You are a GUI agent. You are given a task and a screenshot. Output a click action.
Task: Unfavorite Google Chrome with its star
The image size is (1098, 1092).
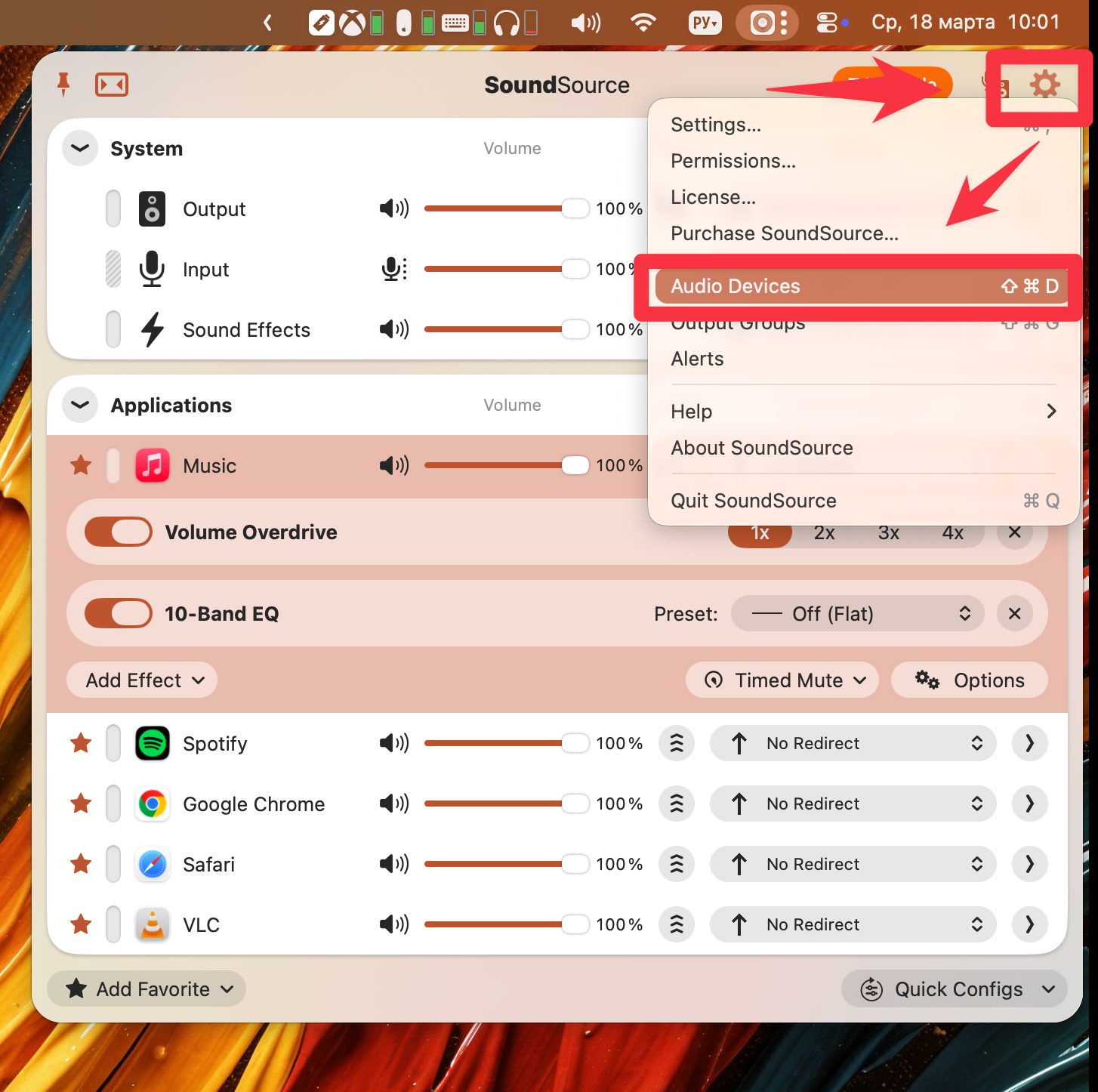81,804
